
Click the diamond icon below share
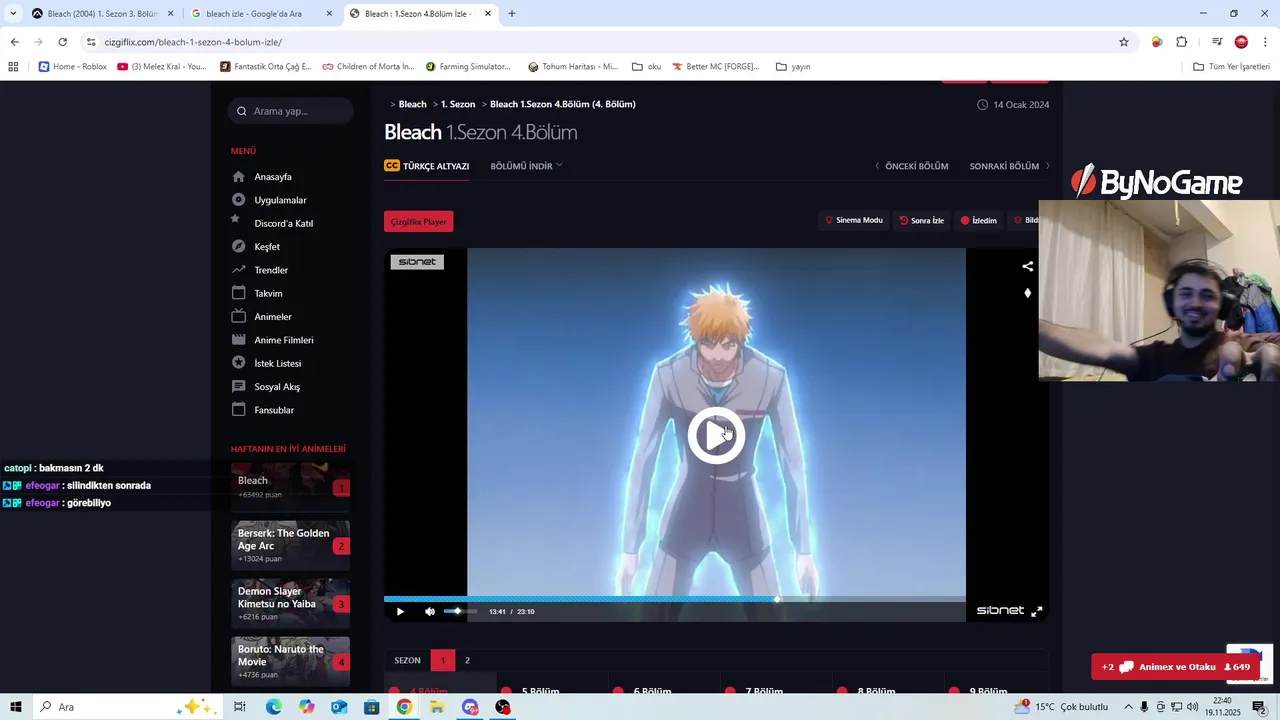[x=1027, y=293]
